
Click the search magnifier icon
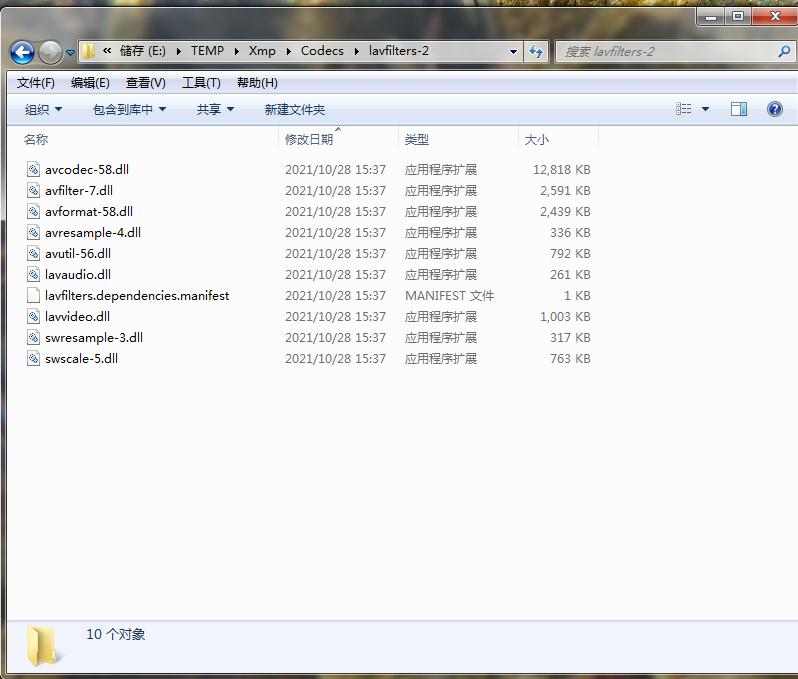coord(783,51)
